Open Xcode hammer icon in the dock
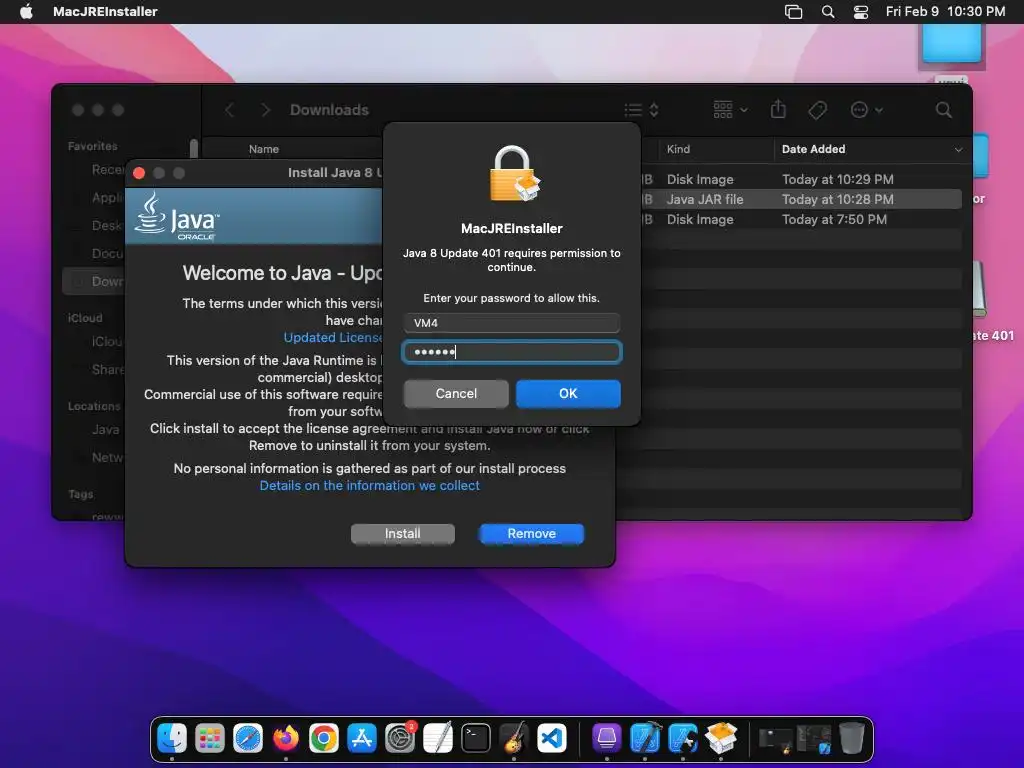This screenshot has width=1024, height=768. [x=645, y=739]
